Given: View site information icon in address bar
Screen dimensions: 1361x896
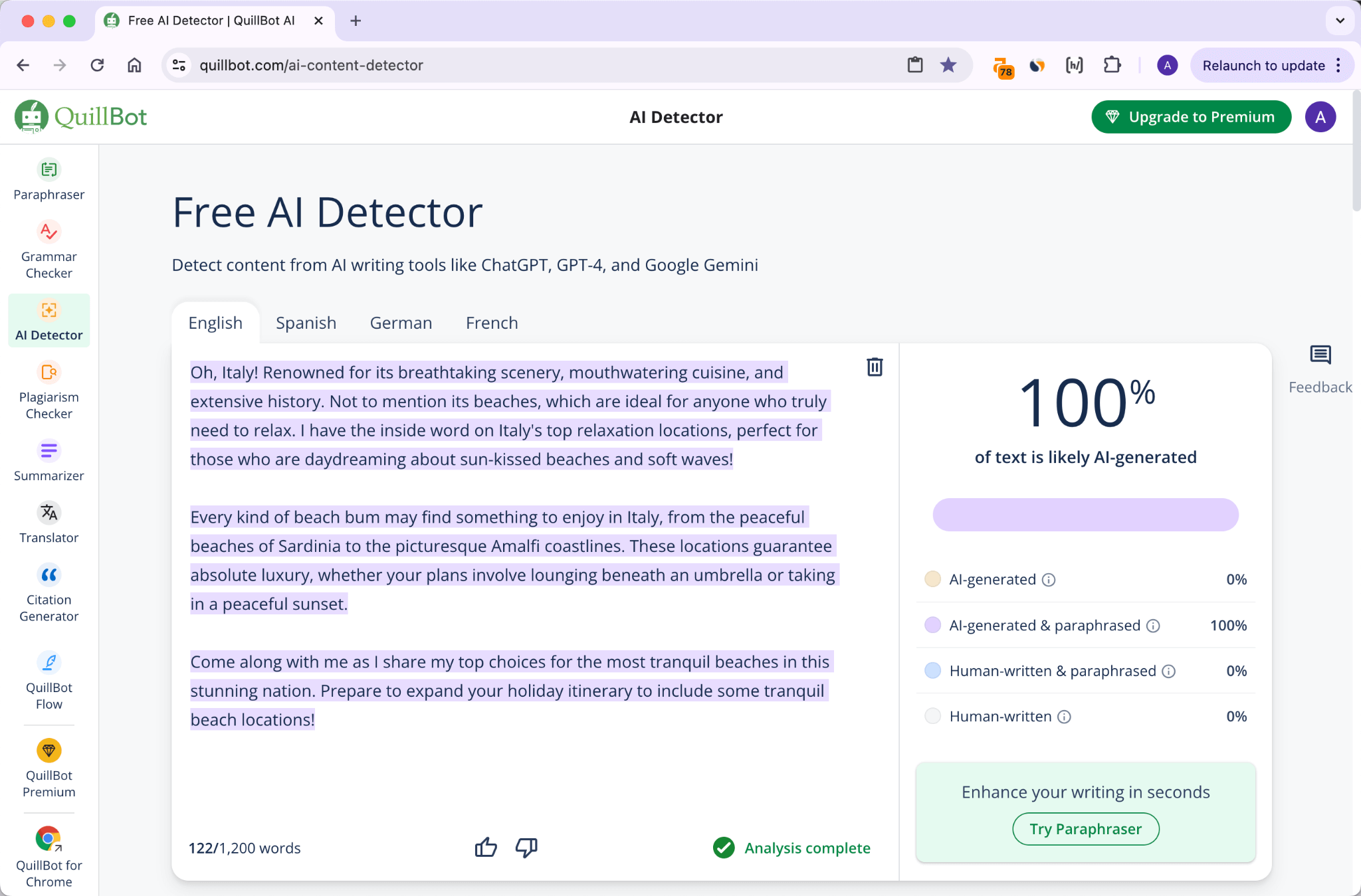Looking at the screenshot, I should (179, 65).
